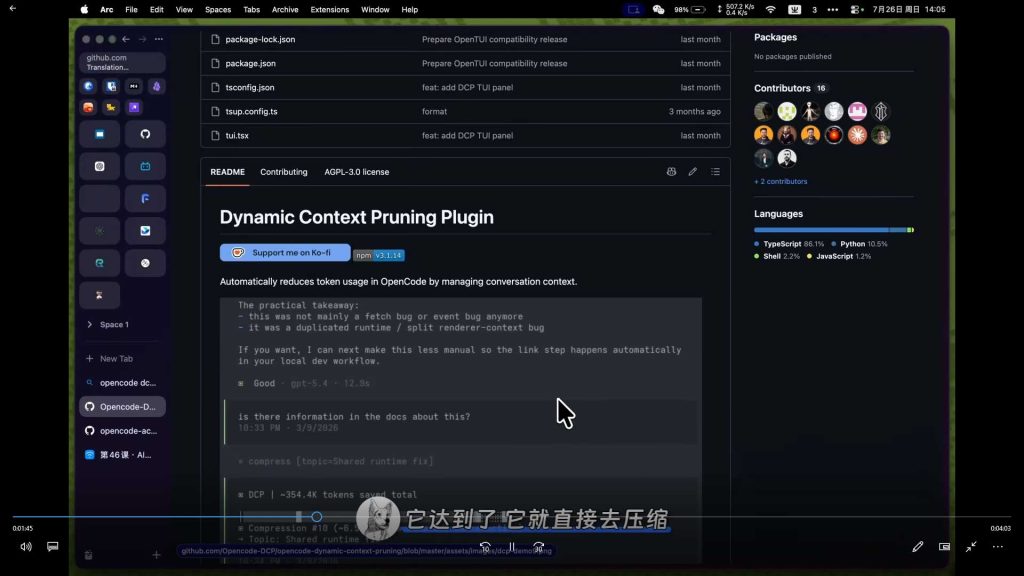Select the README tab
This screenshot has width=1024, height=576.
pos(227,172)
